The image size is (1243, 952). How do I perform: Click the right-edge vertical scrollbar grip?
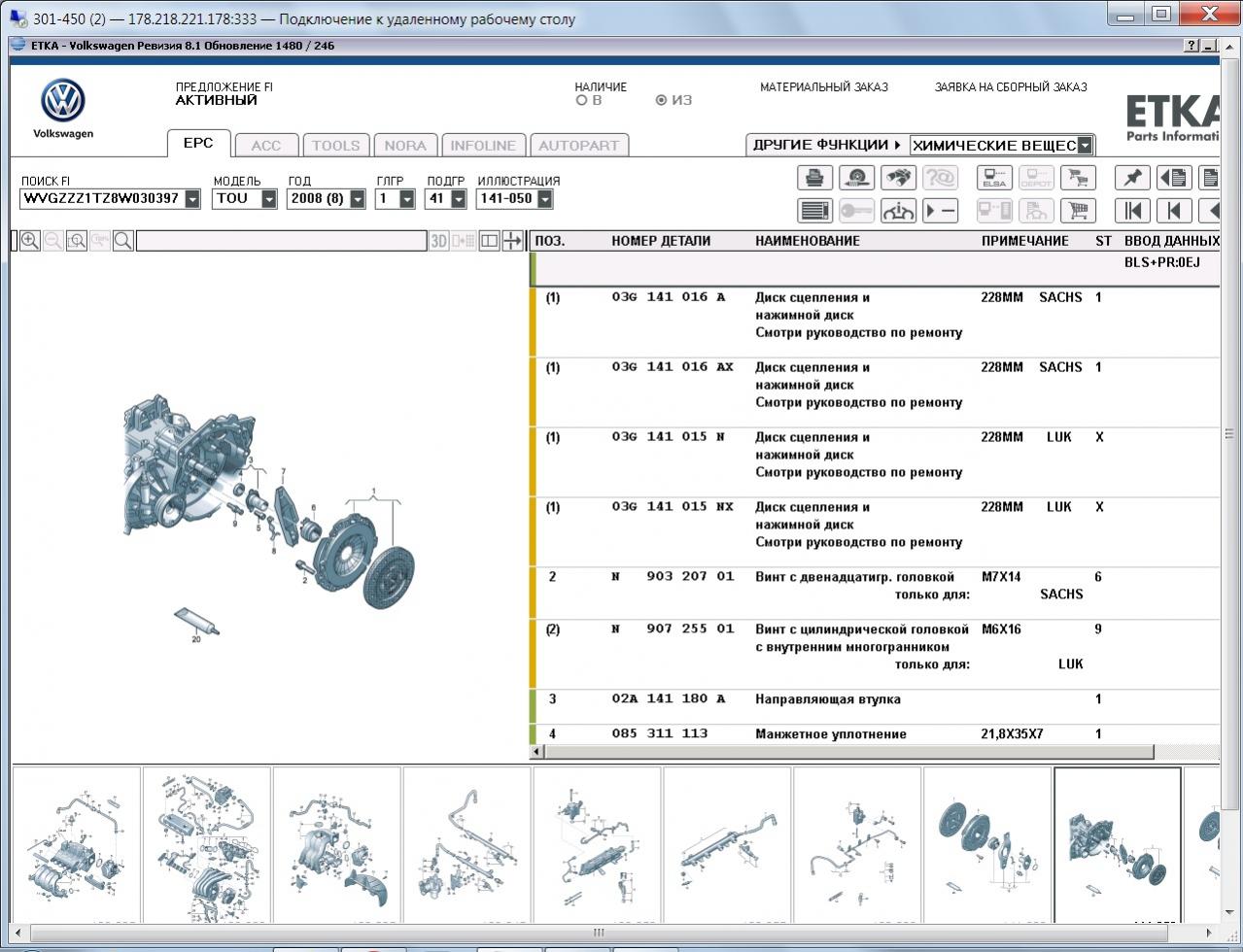tap(1230, 434)
